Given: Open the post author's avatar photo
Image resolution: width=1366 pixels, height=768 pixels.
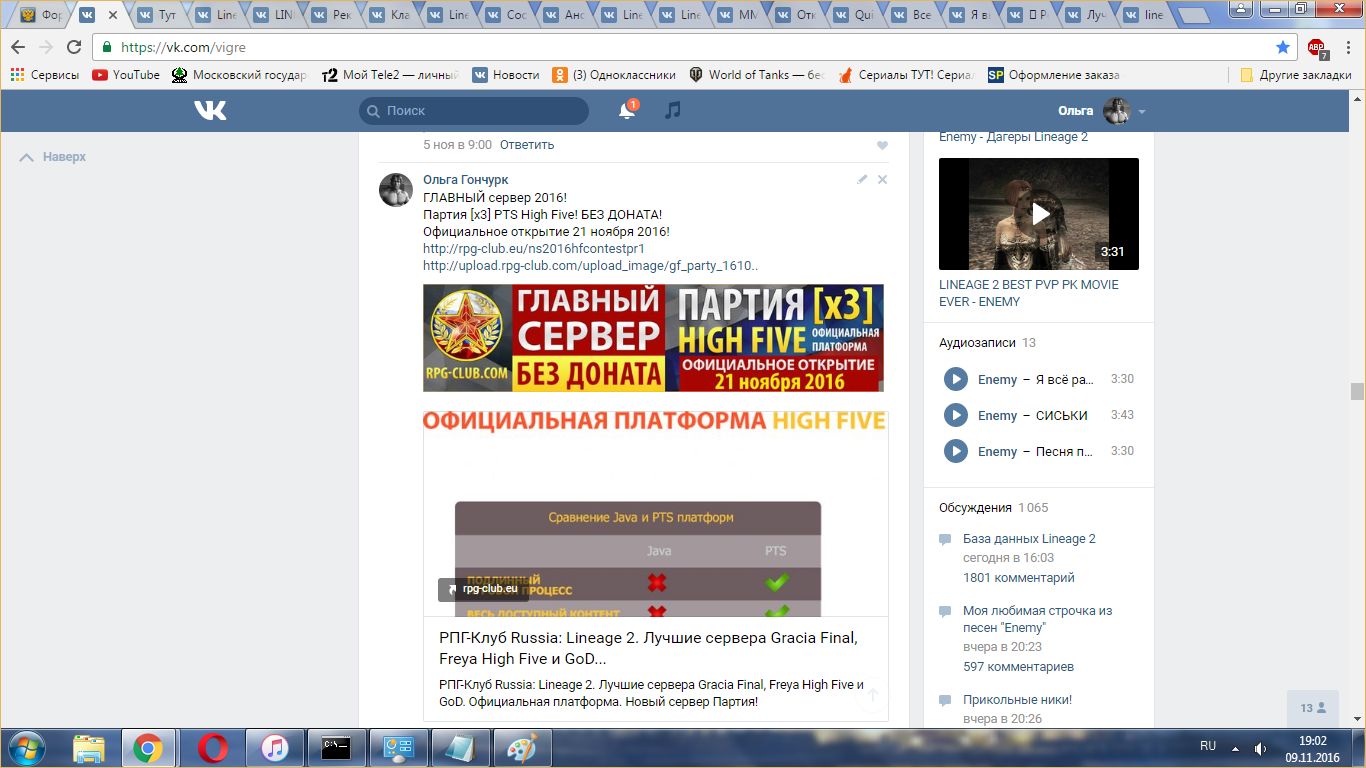Looking at the screenshot, I should pos(396,189).
